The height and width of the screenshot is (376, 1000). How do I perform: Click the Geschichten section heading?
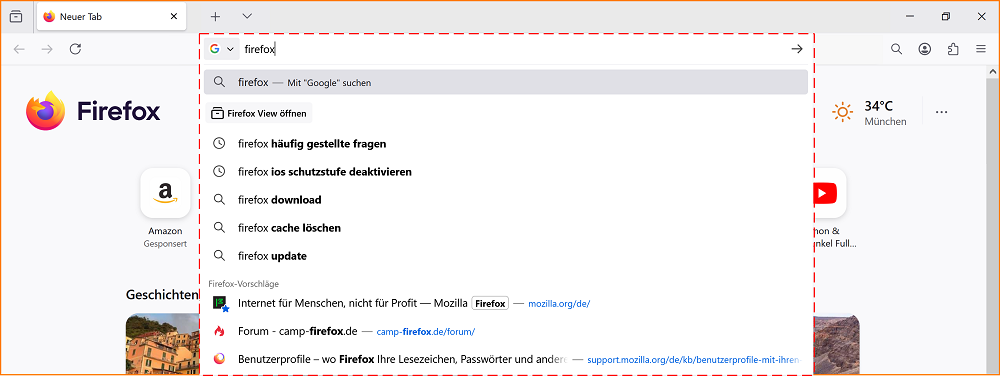click(163, 294)
